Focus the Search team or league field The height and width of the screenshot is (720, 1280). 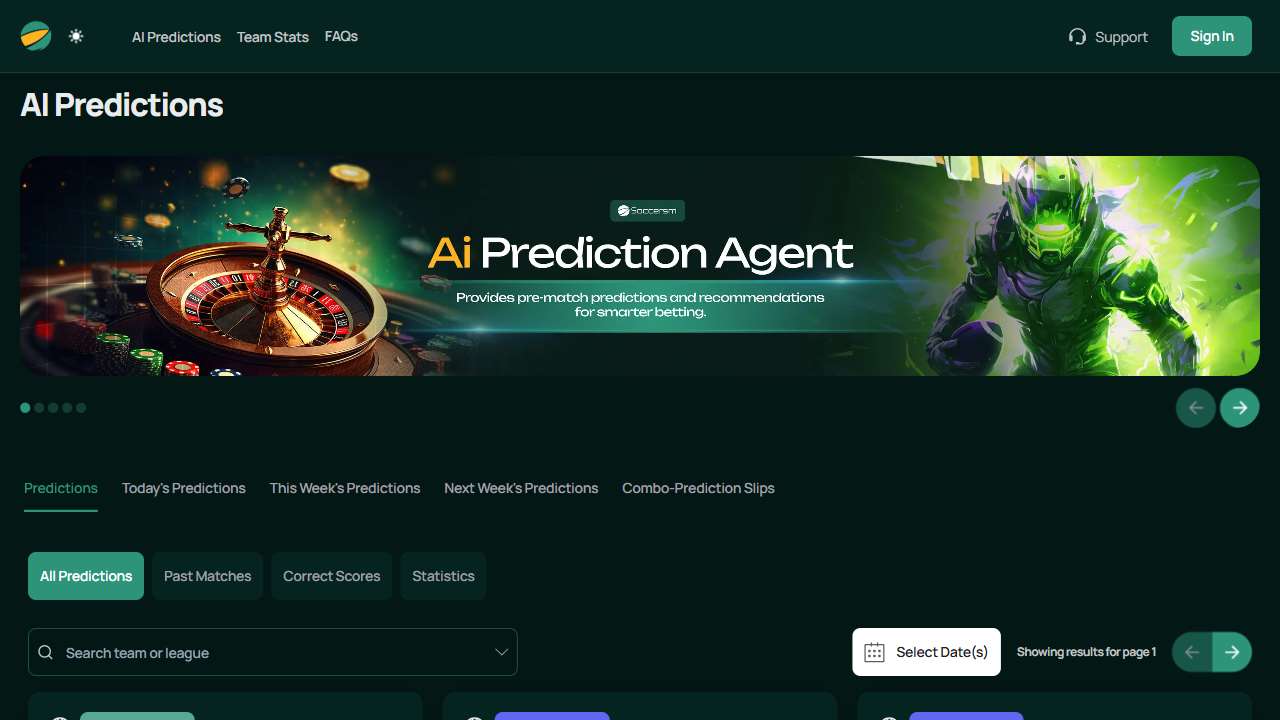[x=273, y=652]
